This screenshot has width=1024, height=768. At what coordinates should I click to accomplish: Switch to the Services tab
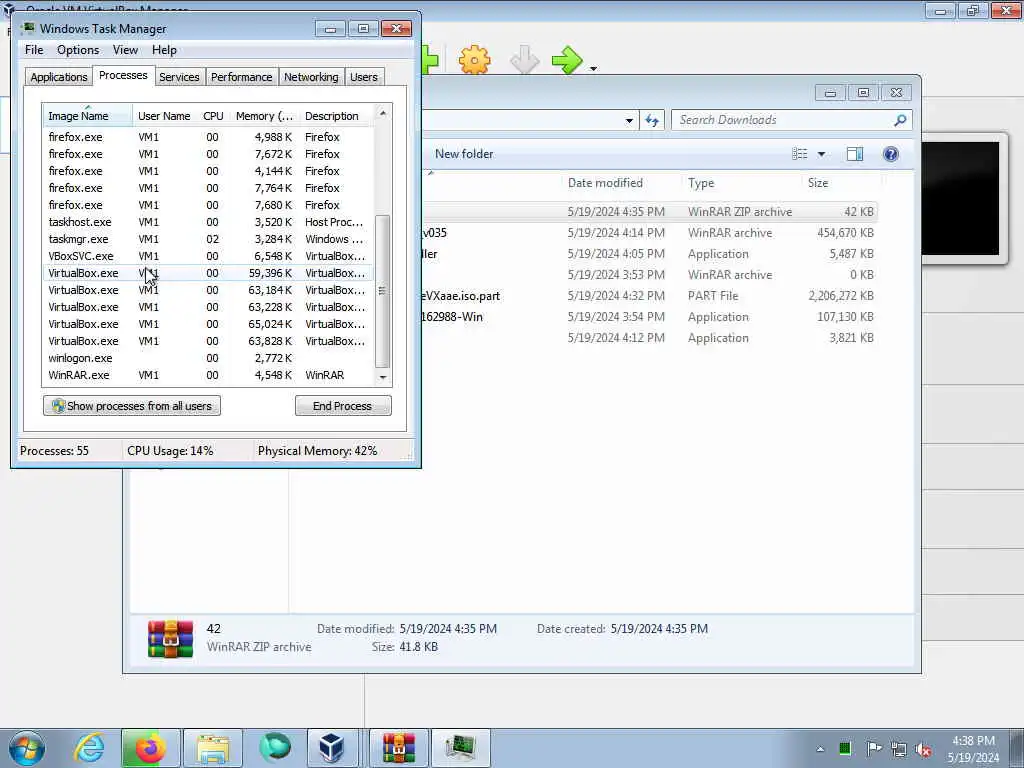179,77
